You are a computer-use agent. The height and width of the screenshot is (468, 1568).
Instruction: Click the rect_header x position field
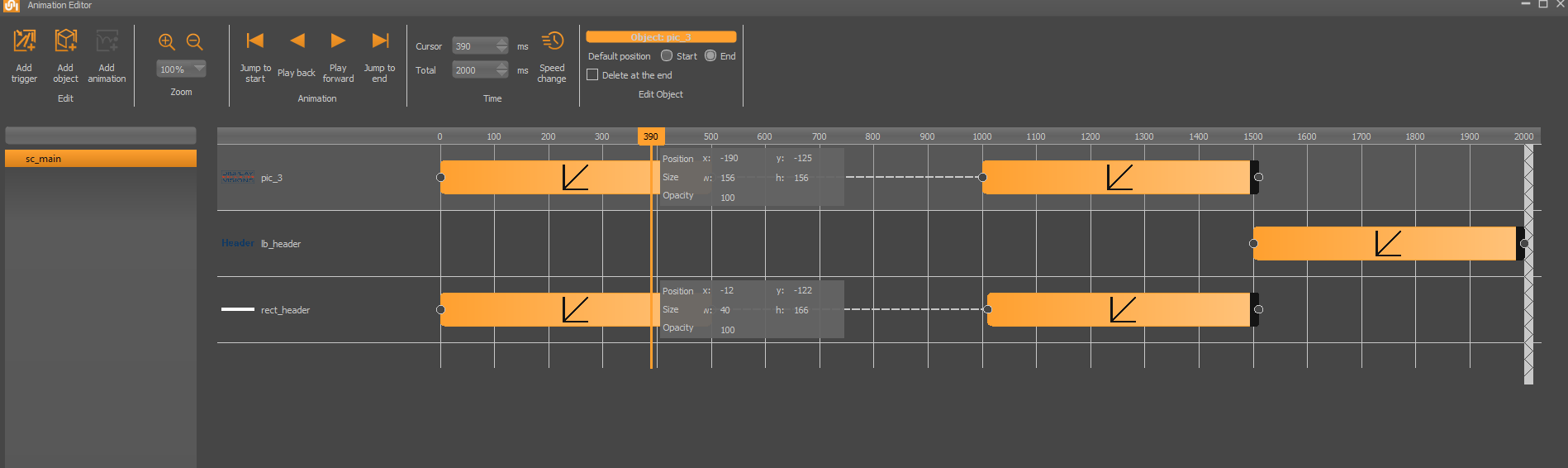(x=728, y=291)
